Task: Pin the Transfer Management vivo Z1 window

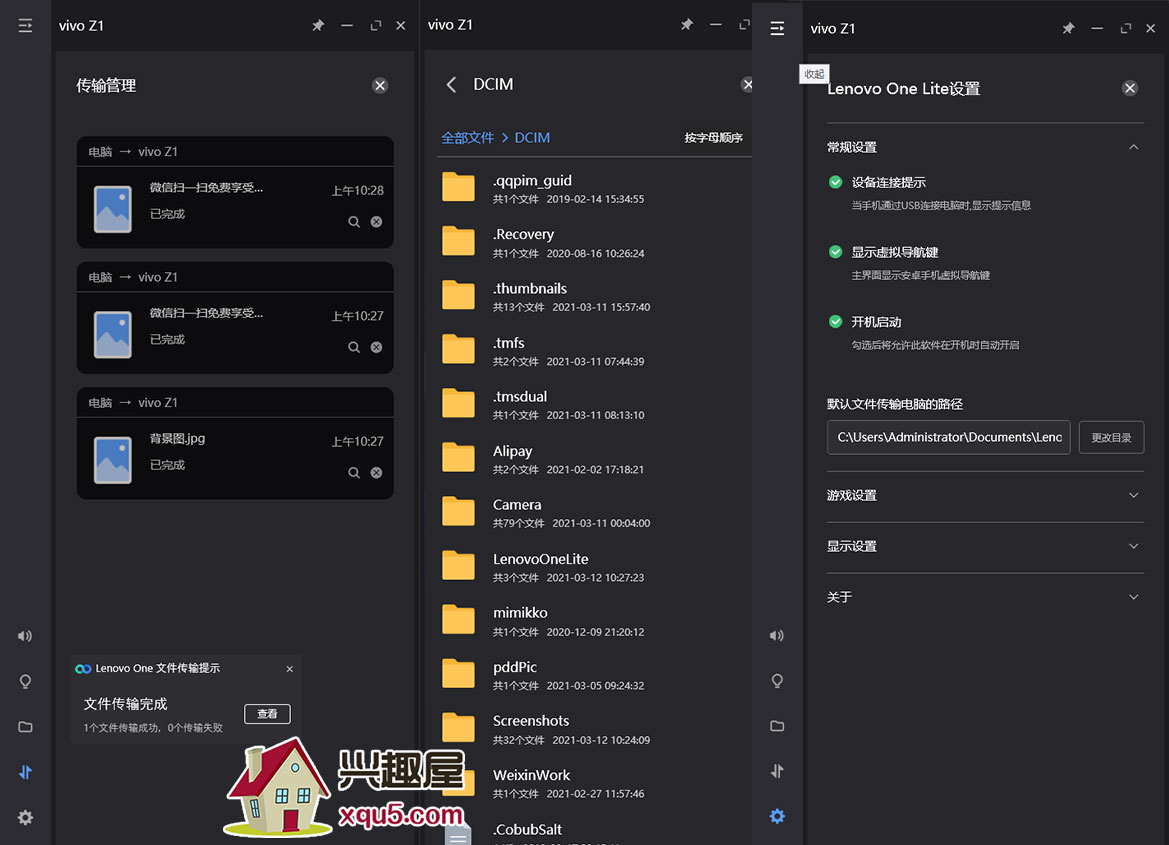Action: coord(318,26)
